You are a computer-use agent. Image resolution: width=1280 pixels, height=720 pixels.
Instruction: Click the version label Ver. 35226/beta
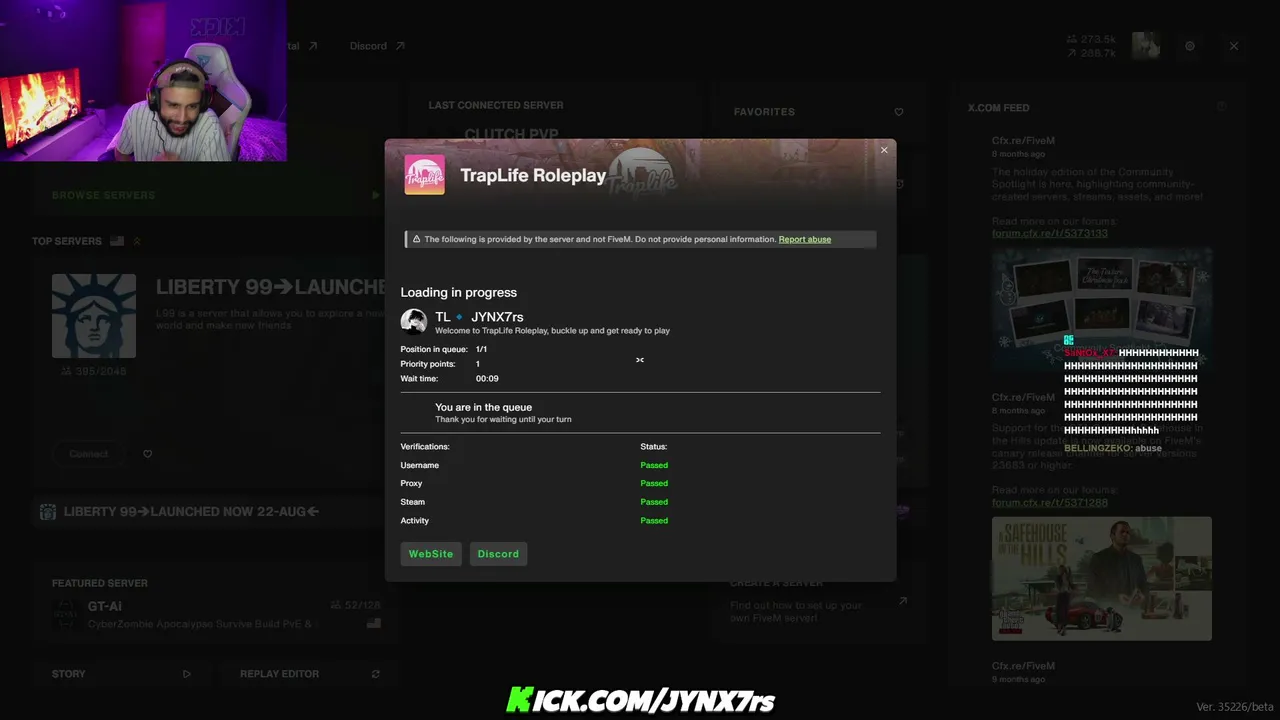[1236, 707]
